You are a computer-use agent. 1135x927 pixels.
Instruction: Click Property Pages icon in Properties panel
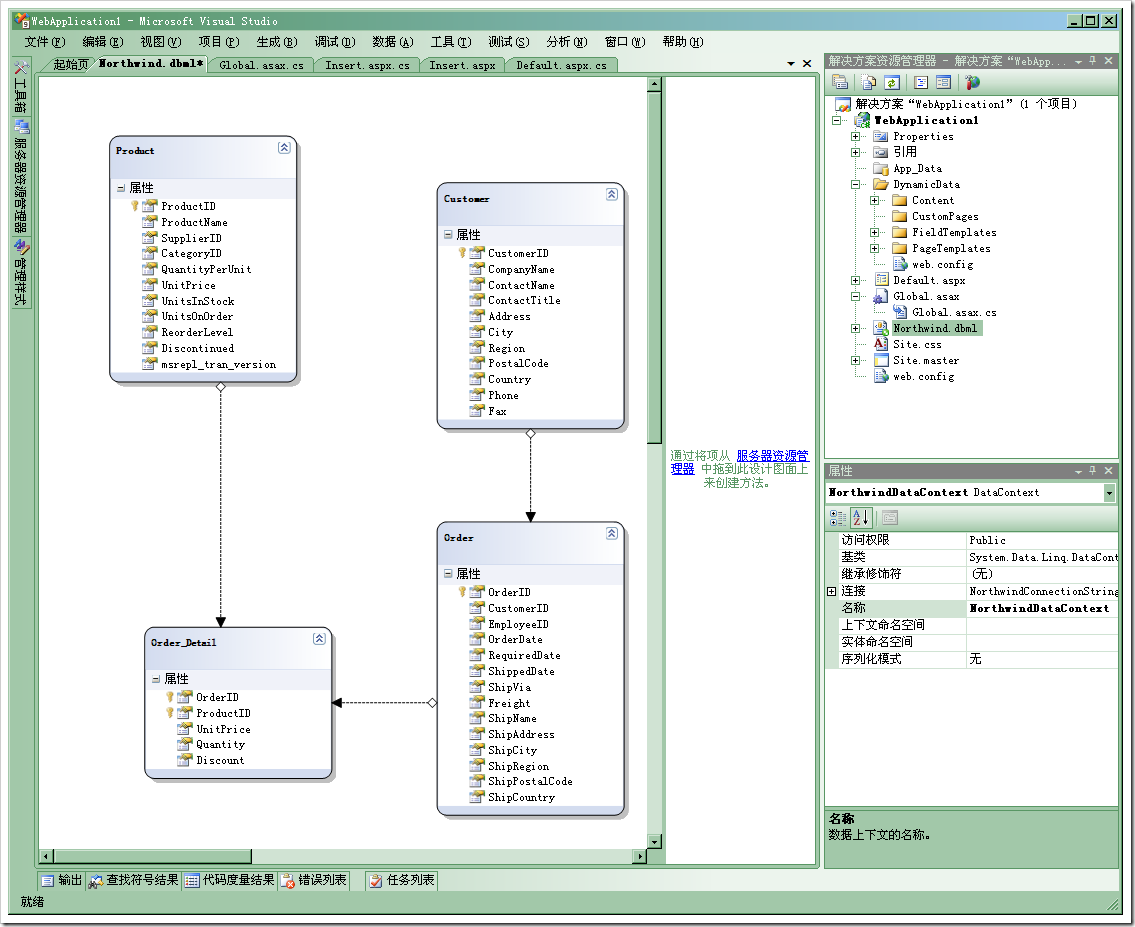click(x=890, y=517)
